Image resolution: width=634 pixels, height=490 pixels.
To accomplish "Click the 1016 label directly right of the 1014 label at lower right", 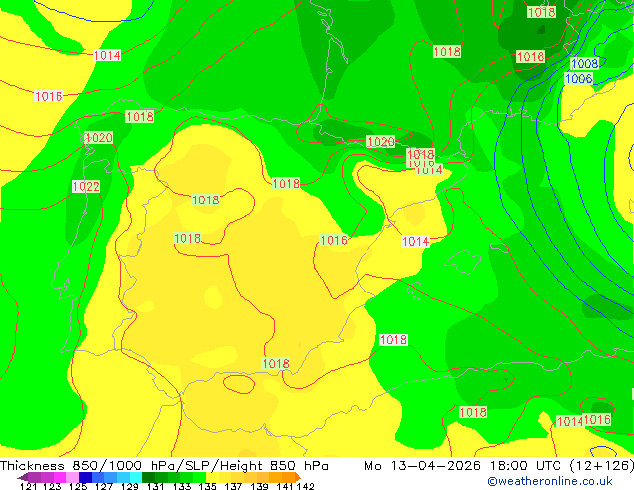I will 597,420.
